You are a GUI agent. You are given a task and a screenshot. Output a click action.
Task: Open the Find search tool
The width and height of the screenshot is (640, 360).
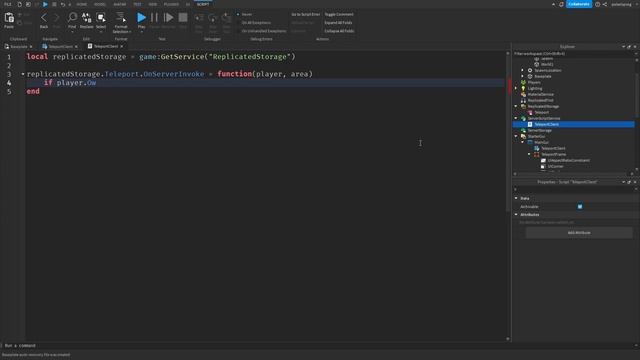(72, 18)
